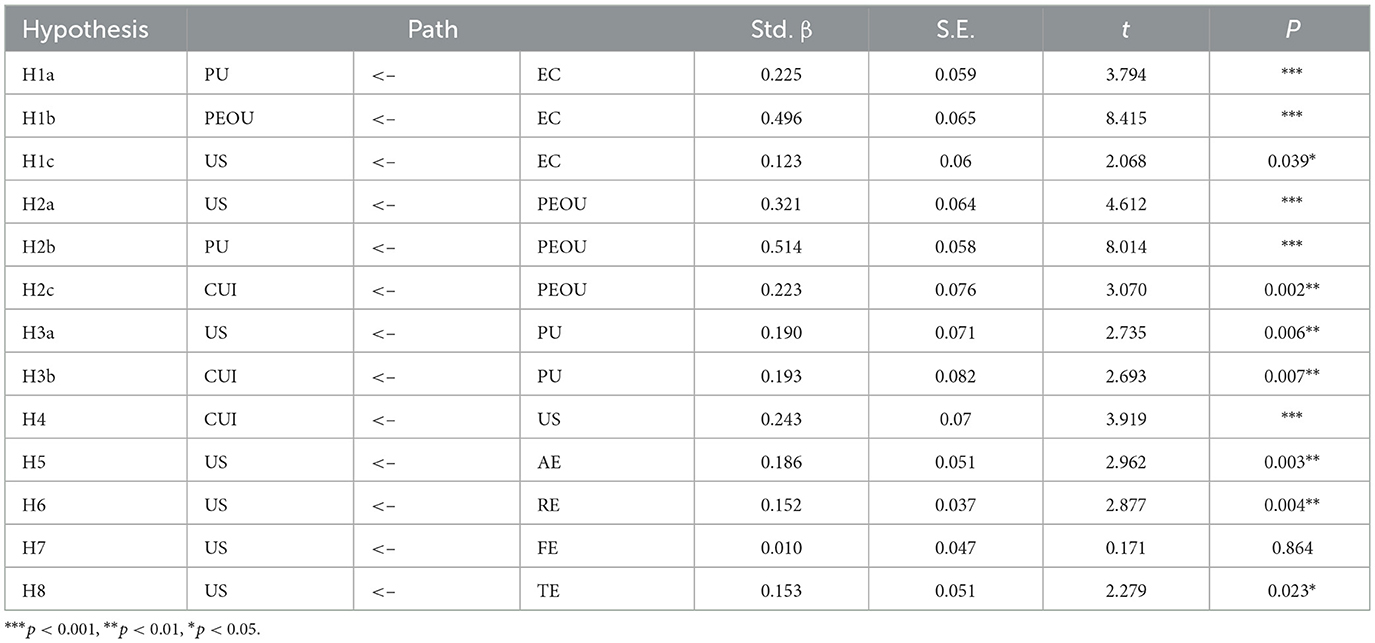The height and width of the screenshot is (643, 1375).
Task: Select the 0.864 p-value cell
Action: click(x=1289, y=547)
